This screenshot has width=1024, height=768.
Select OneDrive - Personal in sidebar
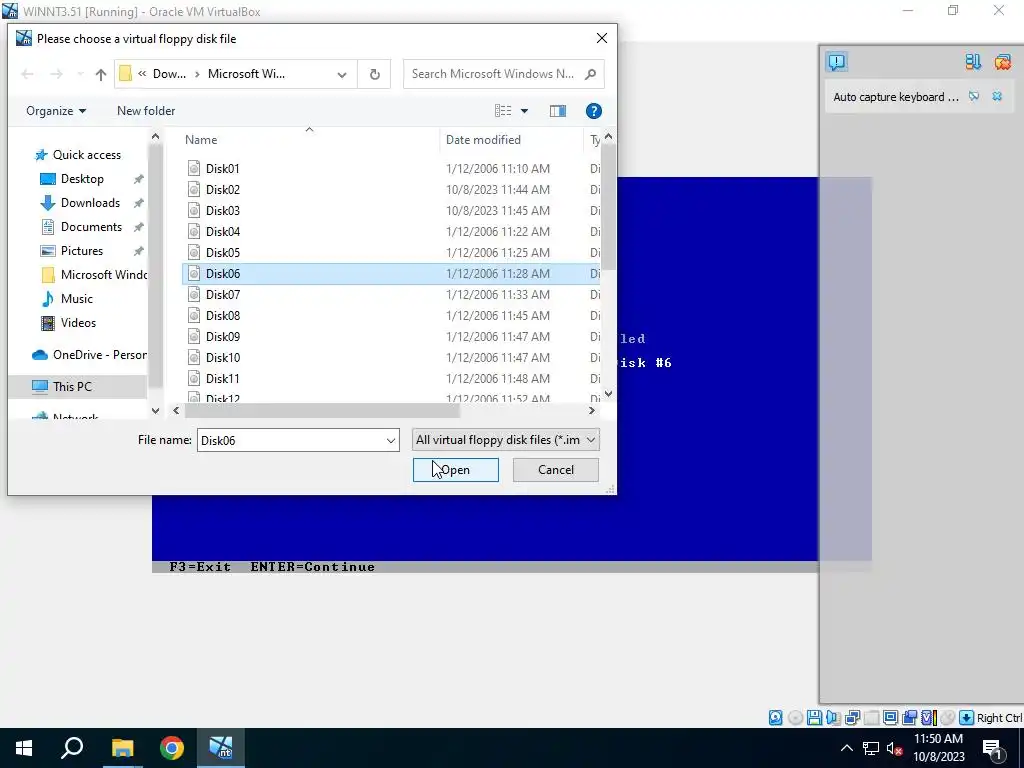point(89,355)
